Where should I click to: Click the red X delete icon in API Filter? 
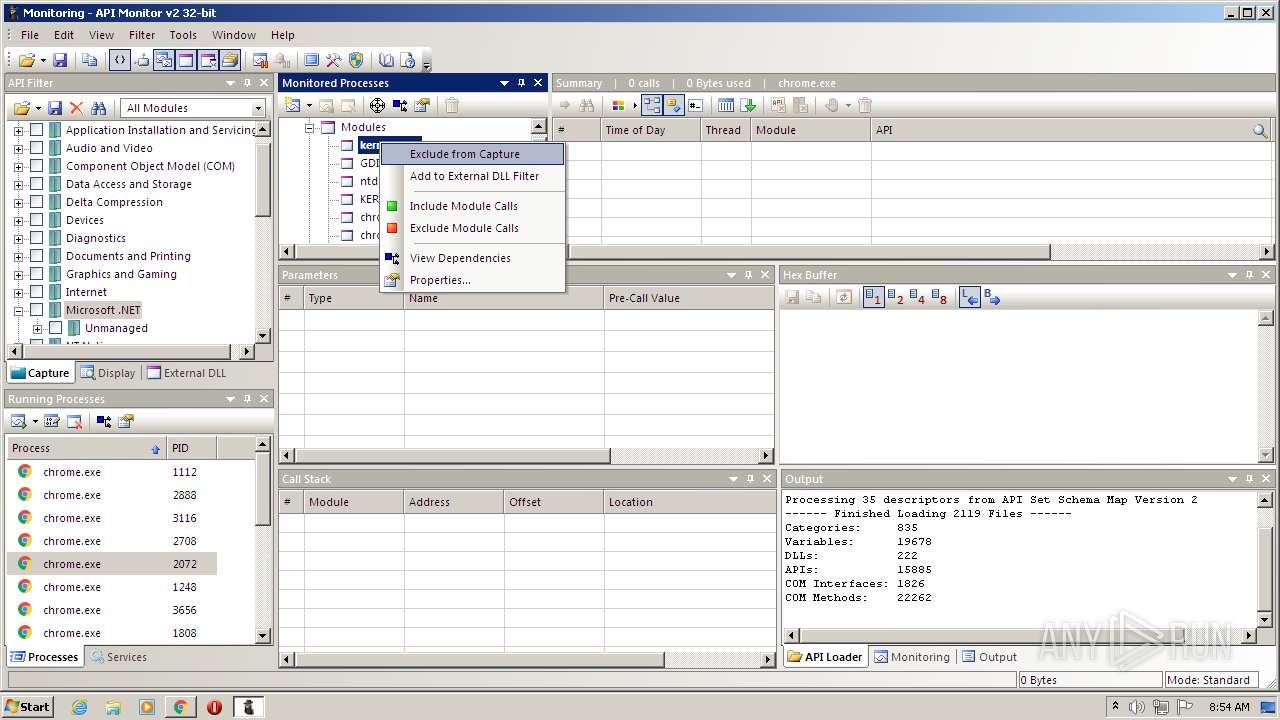(x=76, y=108)
